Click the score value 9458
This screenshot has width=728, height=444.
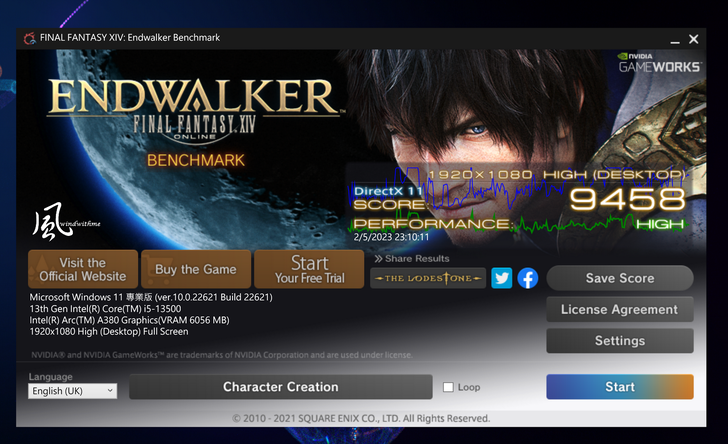(628, 199)
